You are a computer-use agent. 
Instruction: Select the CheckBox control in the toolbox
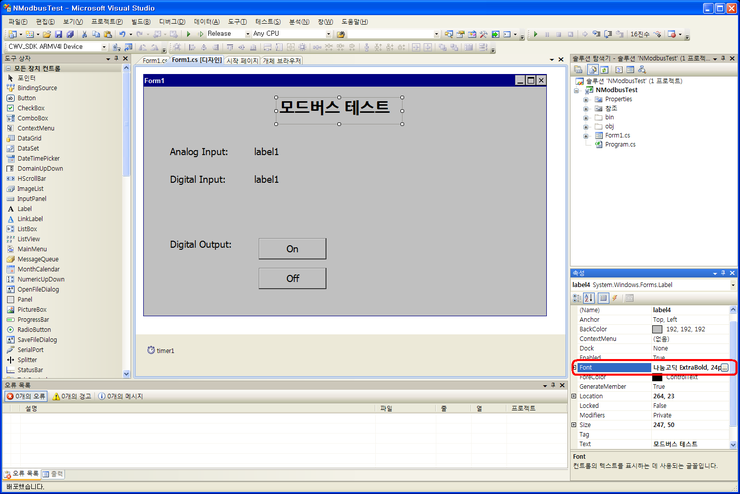click(x=31, y=108)
